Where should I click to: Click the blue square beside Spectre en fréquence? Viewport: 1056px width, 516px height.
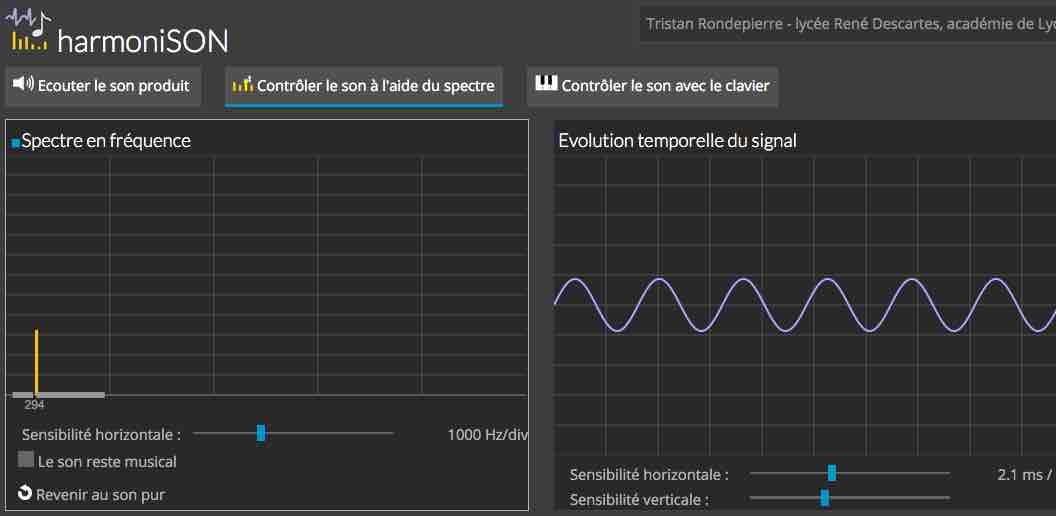[x=16, y=143]
